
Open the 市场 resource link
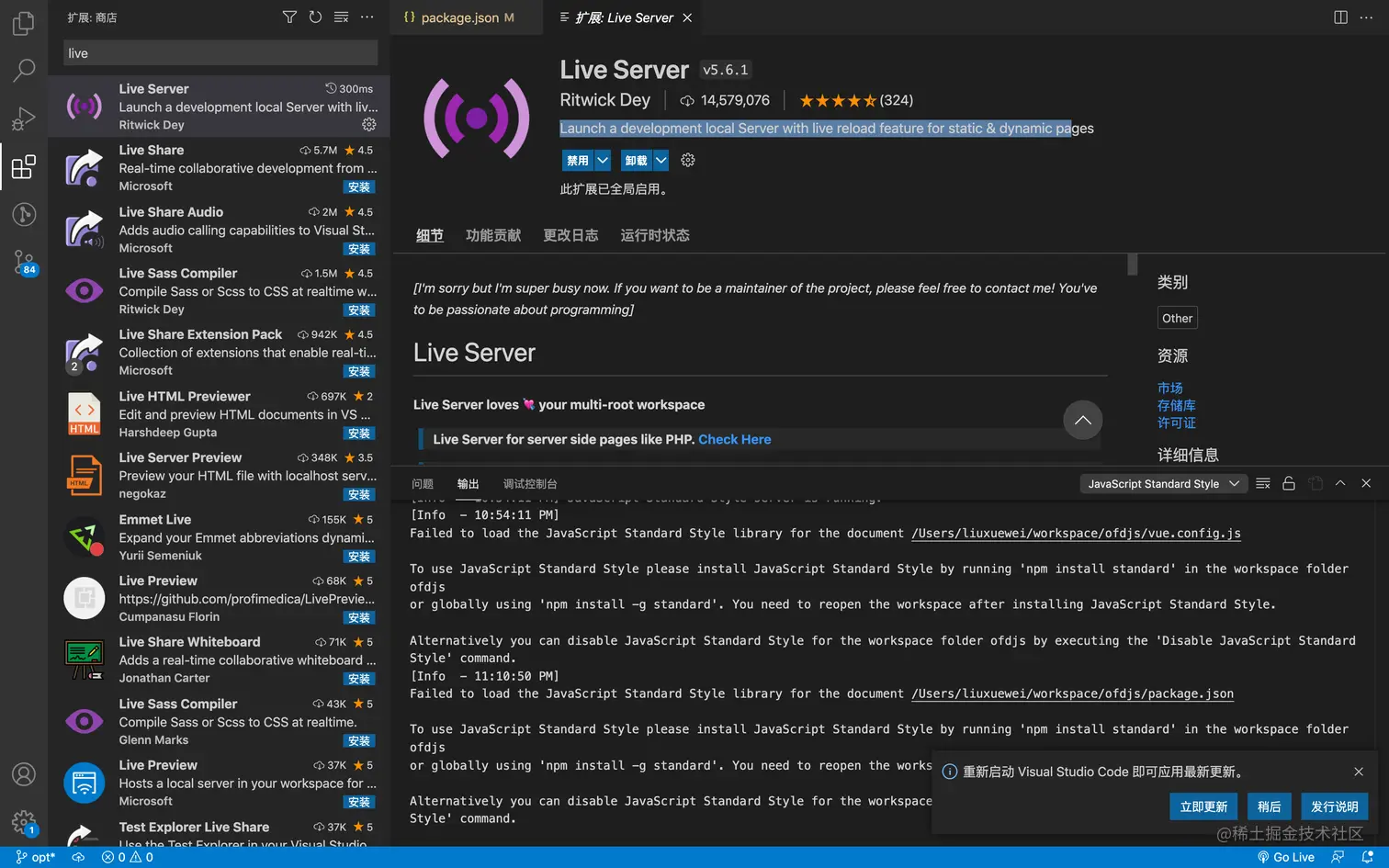pyautogui.click(x=1170, y=388)
